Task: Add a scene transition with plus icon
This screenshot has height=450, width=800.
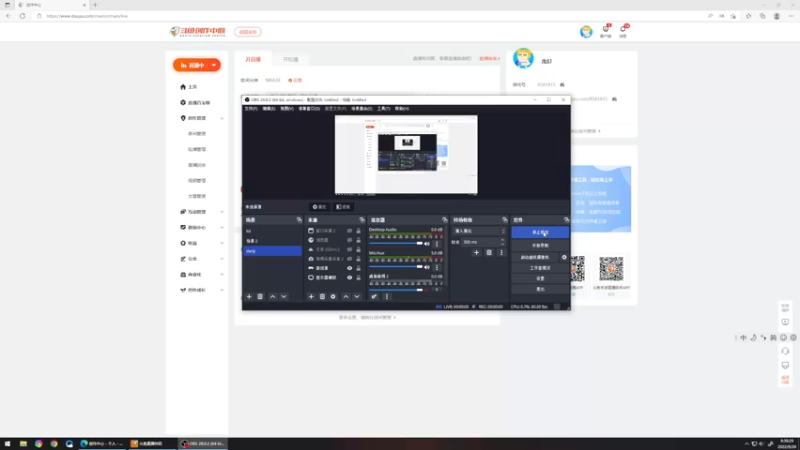Action: [477, 253]
